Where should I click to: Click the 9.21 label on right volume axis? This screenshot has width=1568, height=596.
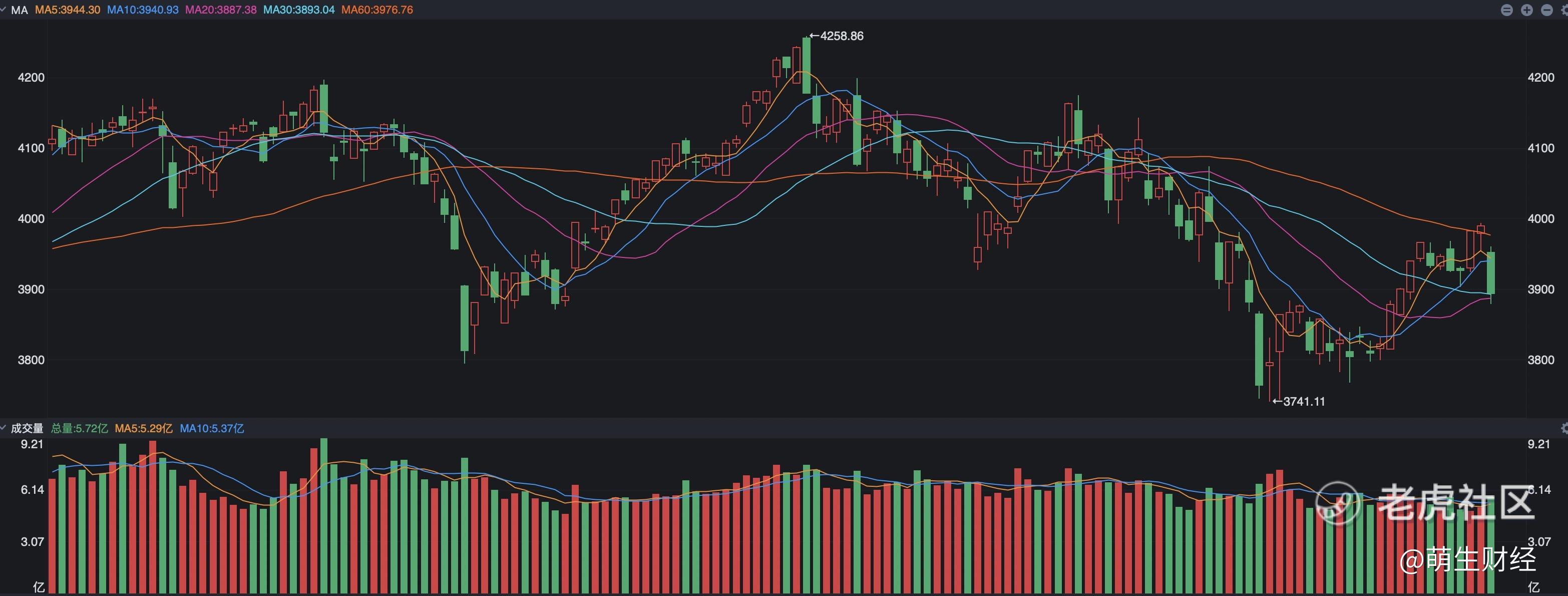(1539, 444)
